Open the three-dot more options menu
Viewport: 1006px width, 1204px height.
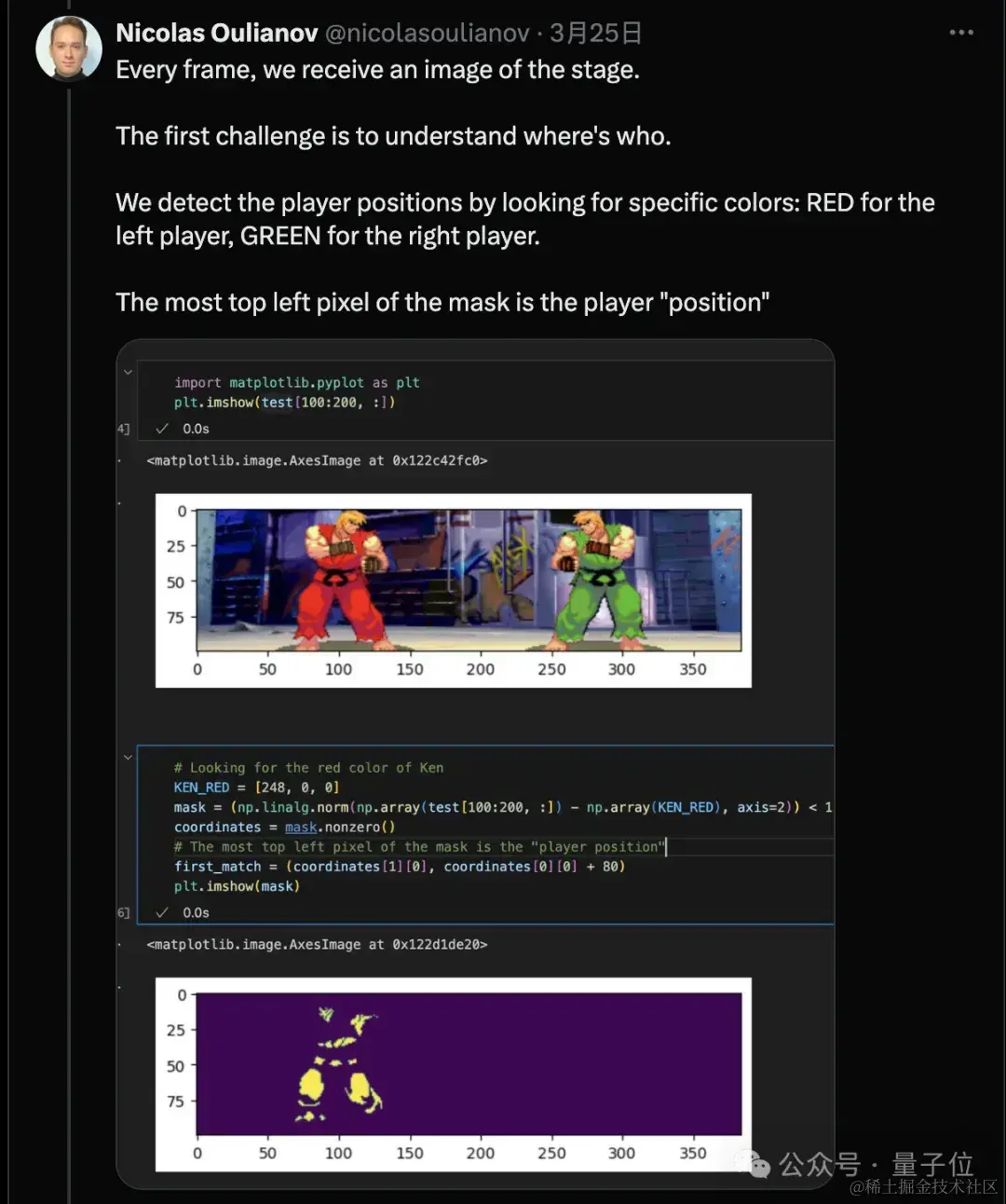point(961,33)
